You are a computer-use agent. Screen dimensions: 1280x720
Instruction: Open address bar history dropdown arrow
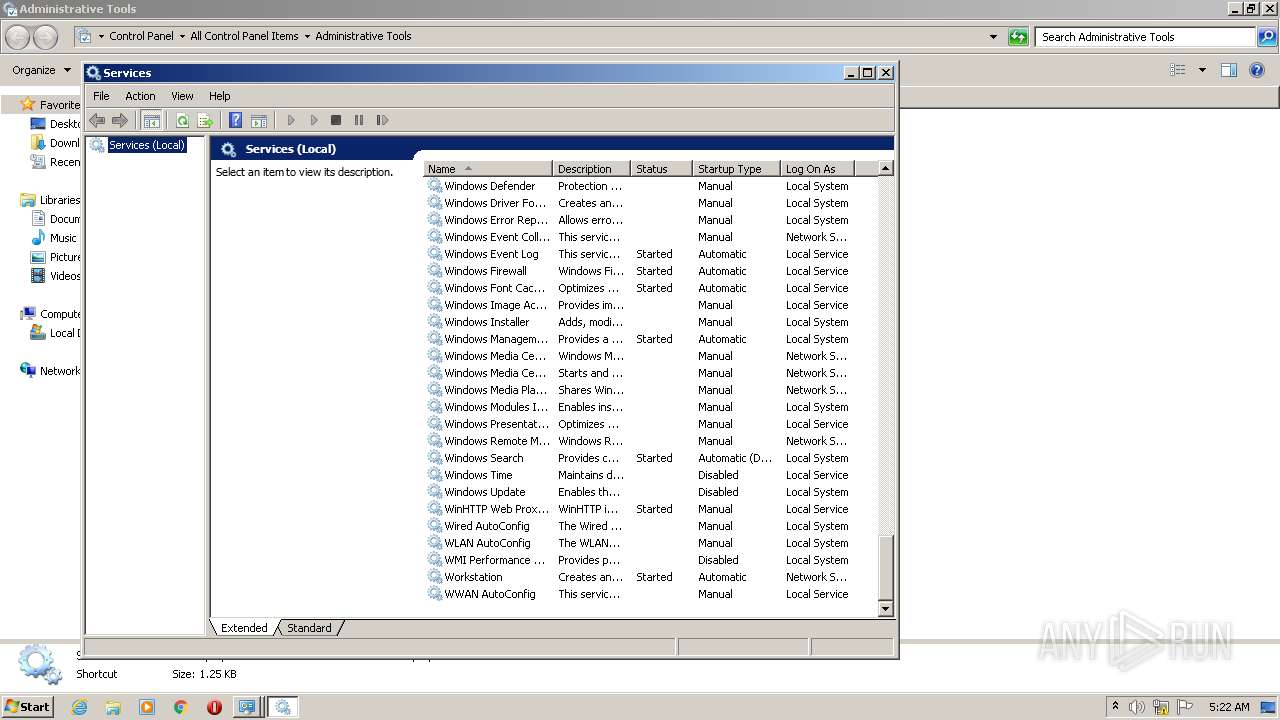[x=993, y=37]
